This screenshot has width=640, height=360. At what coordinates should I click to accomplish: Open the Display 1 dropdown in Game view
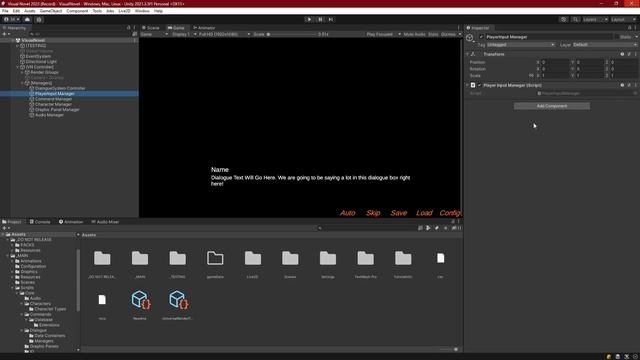[184, 34]
